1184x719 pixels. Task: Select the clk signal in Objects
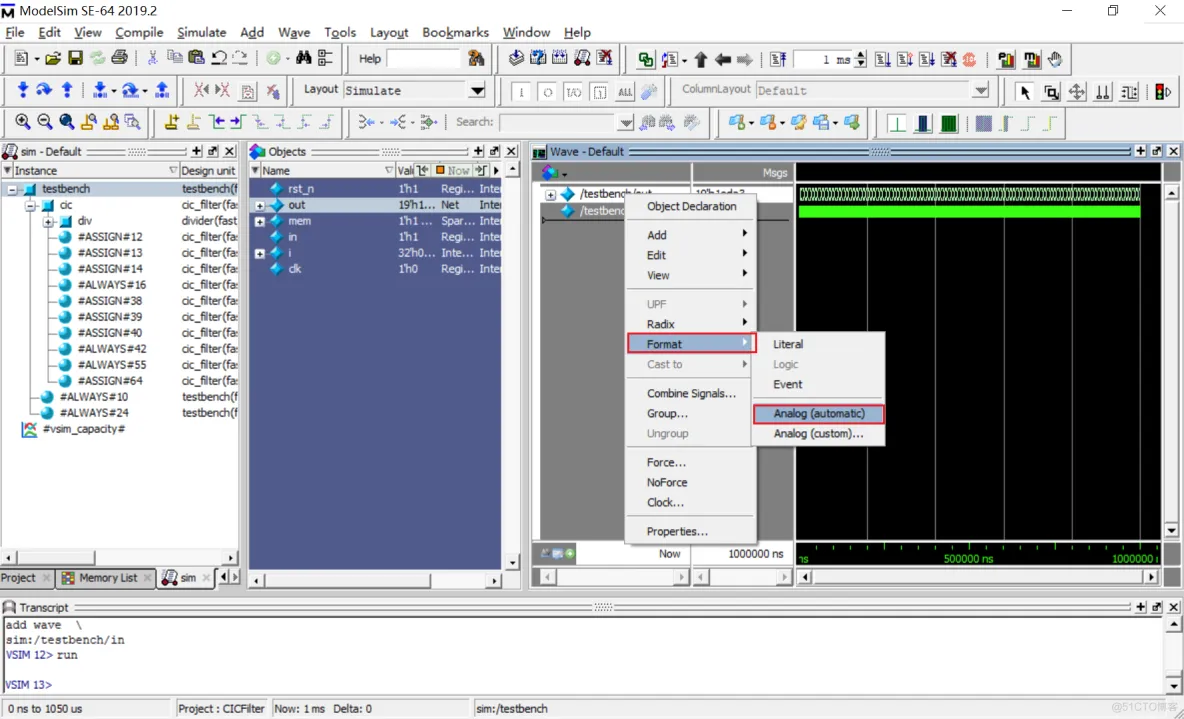click(294, 269)
